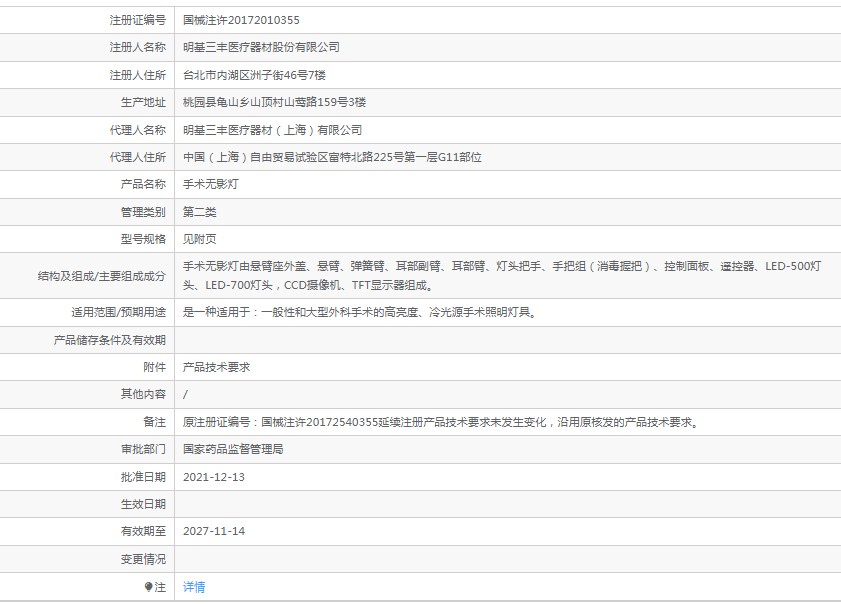The width and height of the screenshot is (841, 604).
Task: Click the 代理人住所 label
Action: [138, 157]
